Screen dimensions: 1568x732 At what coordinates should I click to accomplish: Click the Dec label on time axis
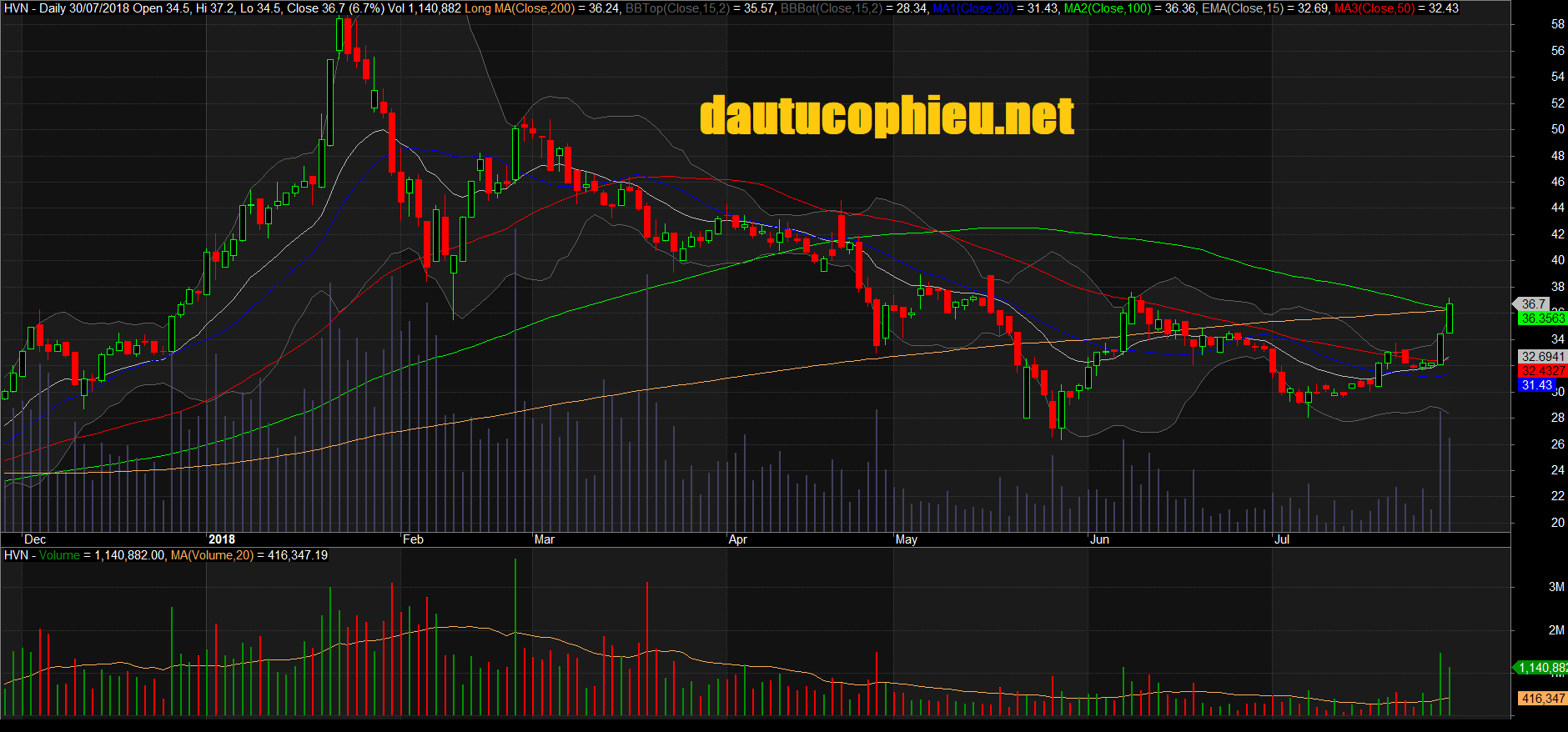35,539
